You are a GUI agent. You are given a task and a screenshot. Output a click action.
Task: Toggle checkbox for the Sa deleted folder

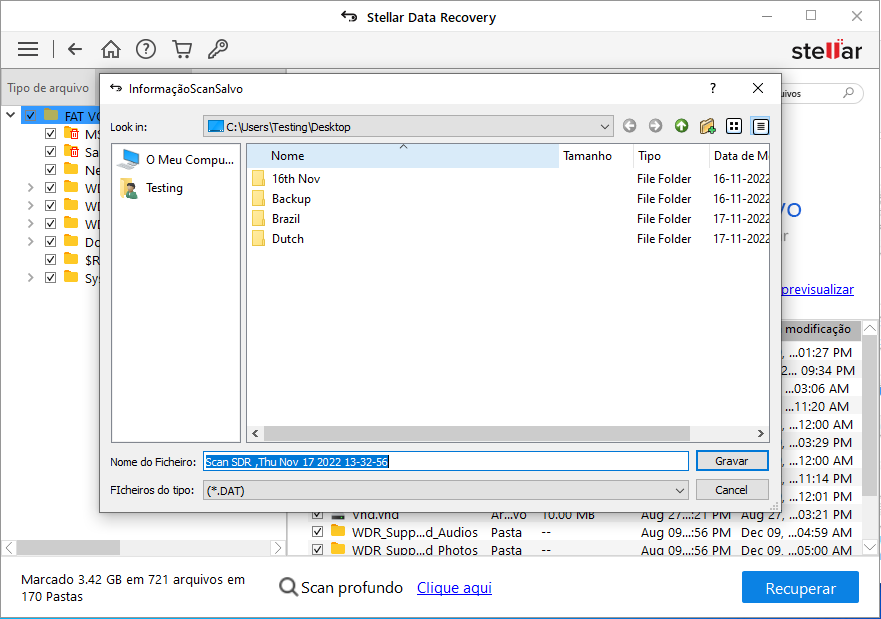click(x=51, y=152)
